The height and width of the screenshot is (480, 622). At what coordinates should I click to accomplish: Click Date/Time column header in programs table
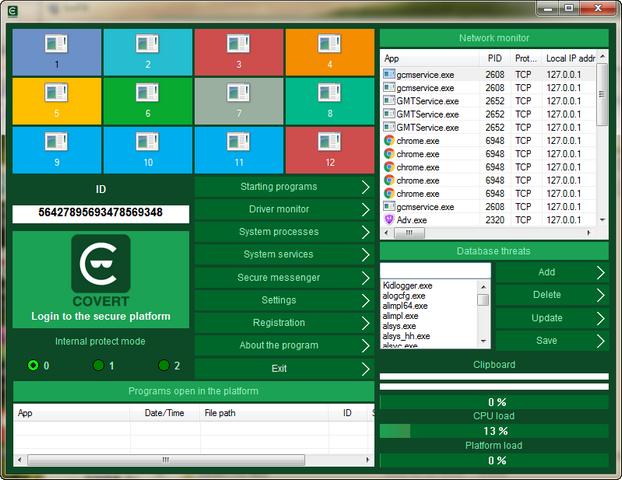165,413
